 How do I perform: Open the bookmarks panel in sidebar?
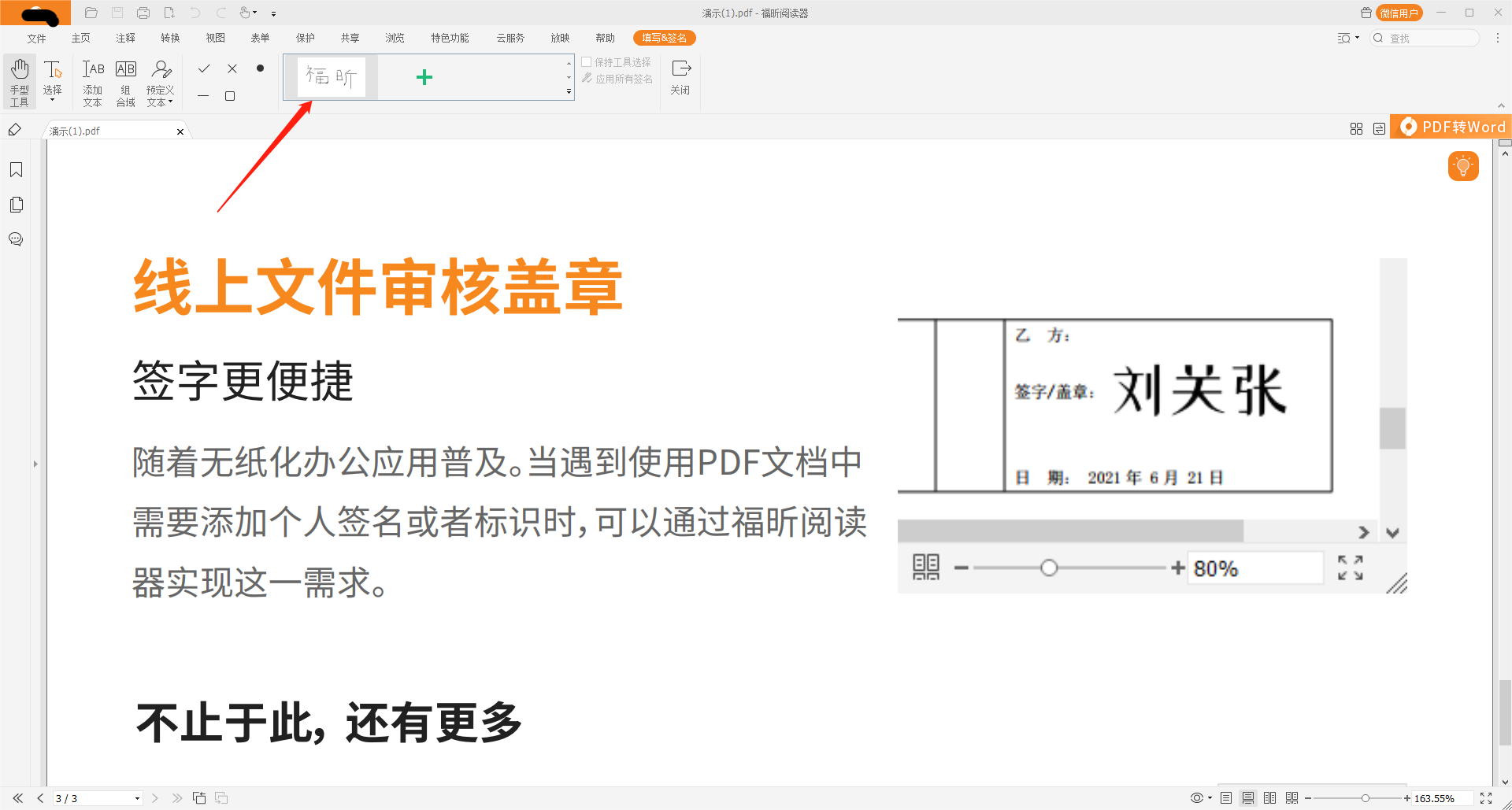tap(16, 169)
